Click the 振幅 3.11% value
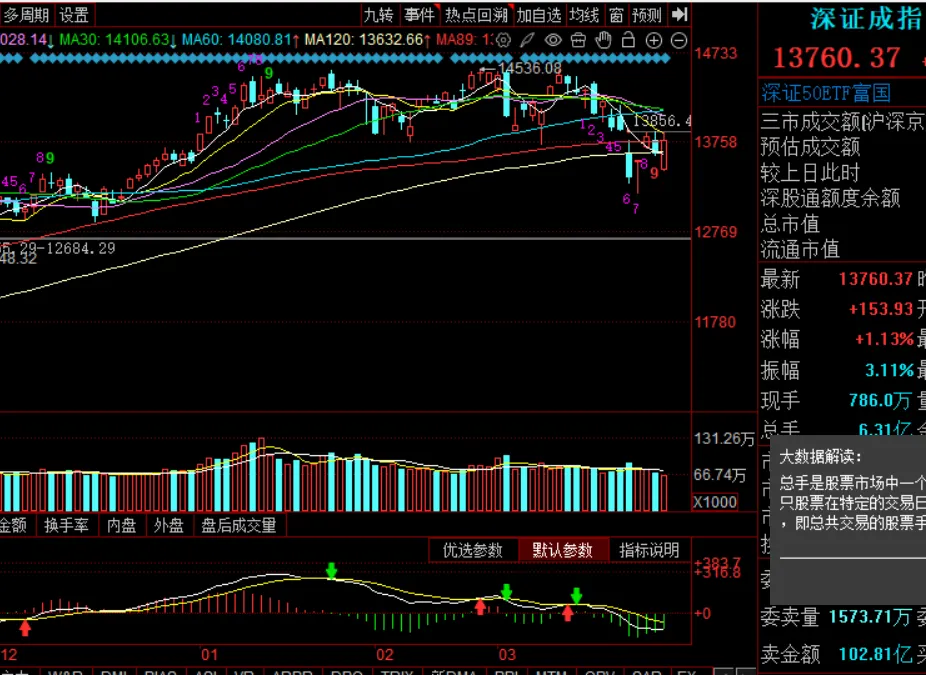Image resolution: width=926 pixels, height=675 pixels. (x=889, y=370)
